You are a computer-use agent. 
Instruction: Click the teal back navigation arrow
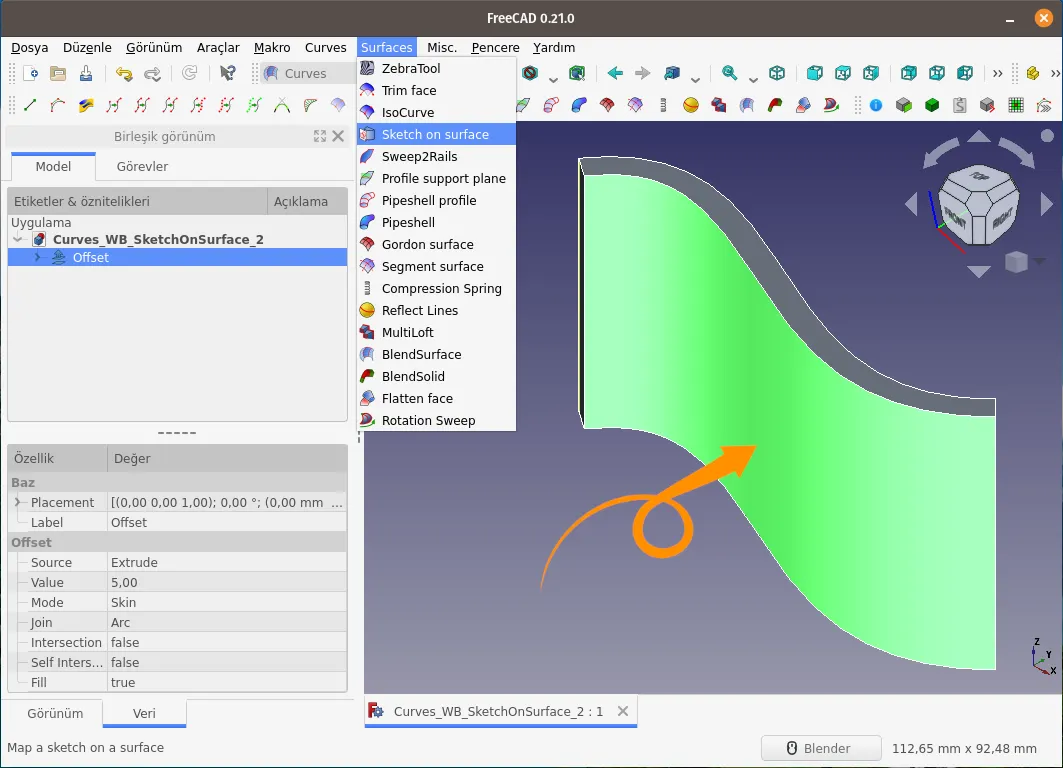(615, 73)
